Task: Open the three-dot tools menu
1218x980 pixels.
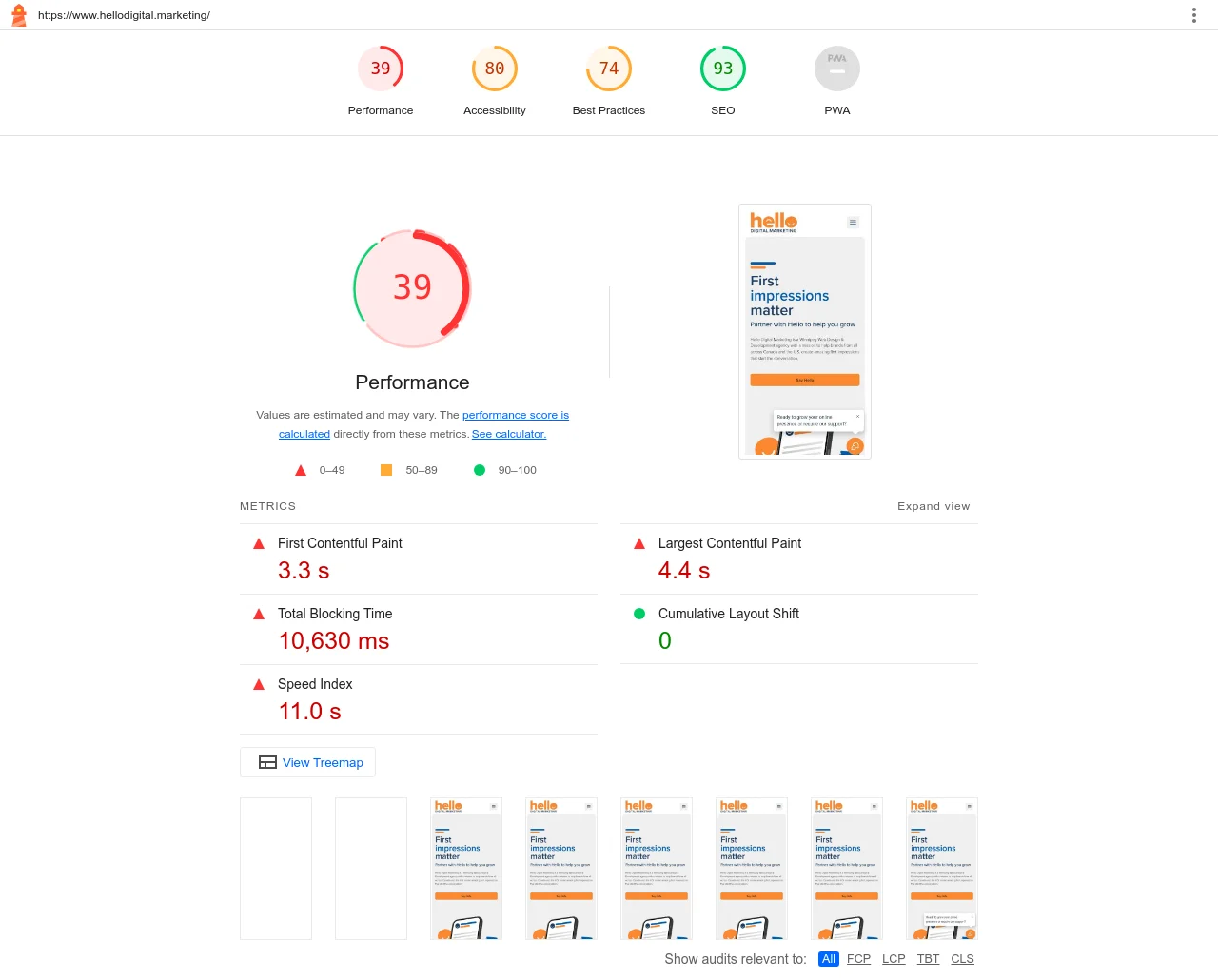Action: point(1193,15)
